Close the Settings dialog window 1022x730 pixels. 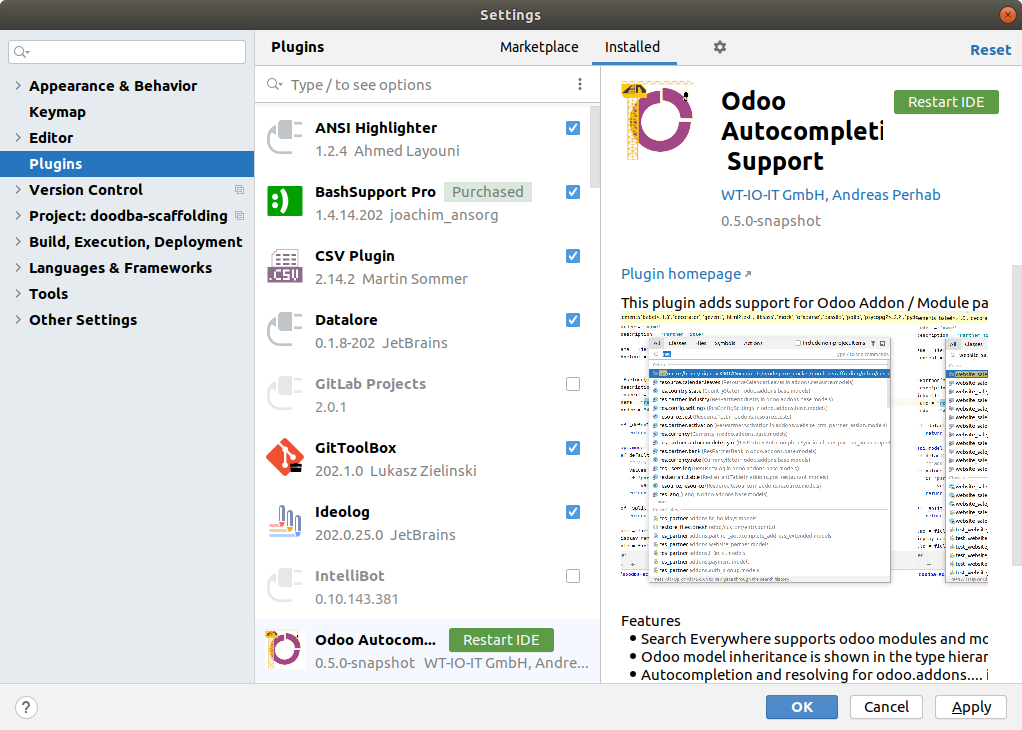click(x=1007, y=14)
